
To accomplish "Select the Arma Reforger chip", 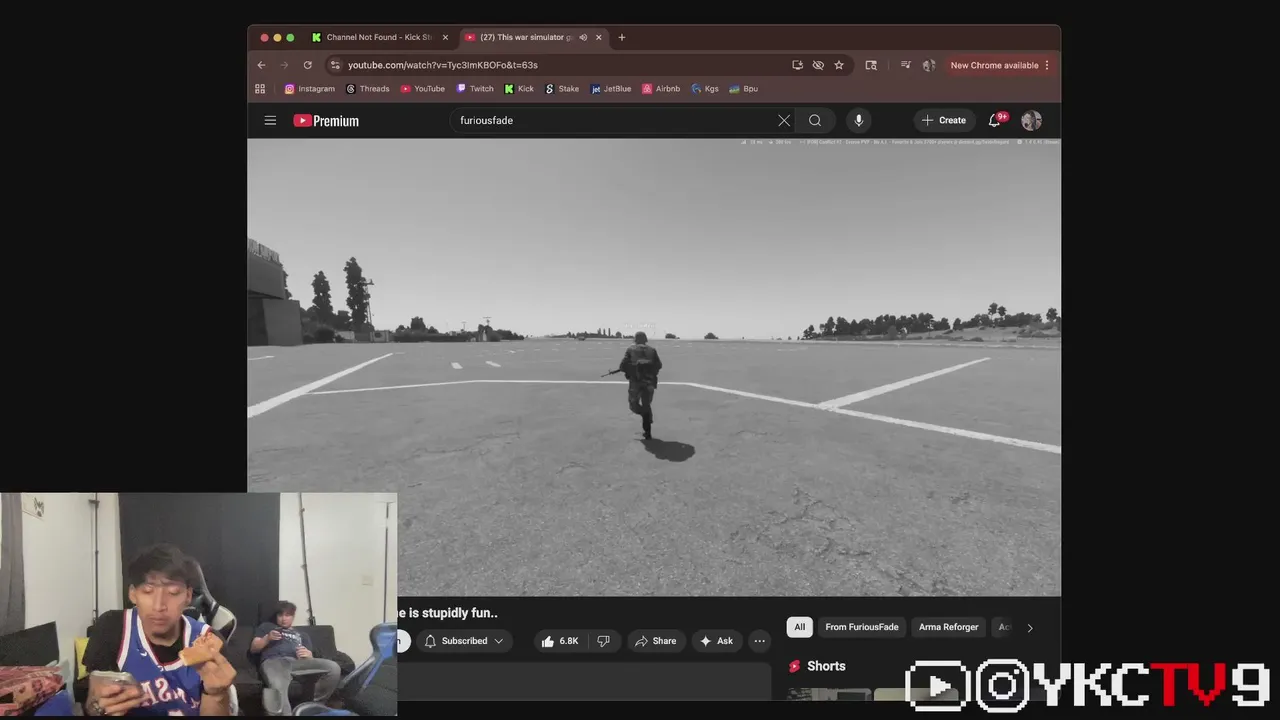I will (x=949, y=627).
